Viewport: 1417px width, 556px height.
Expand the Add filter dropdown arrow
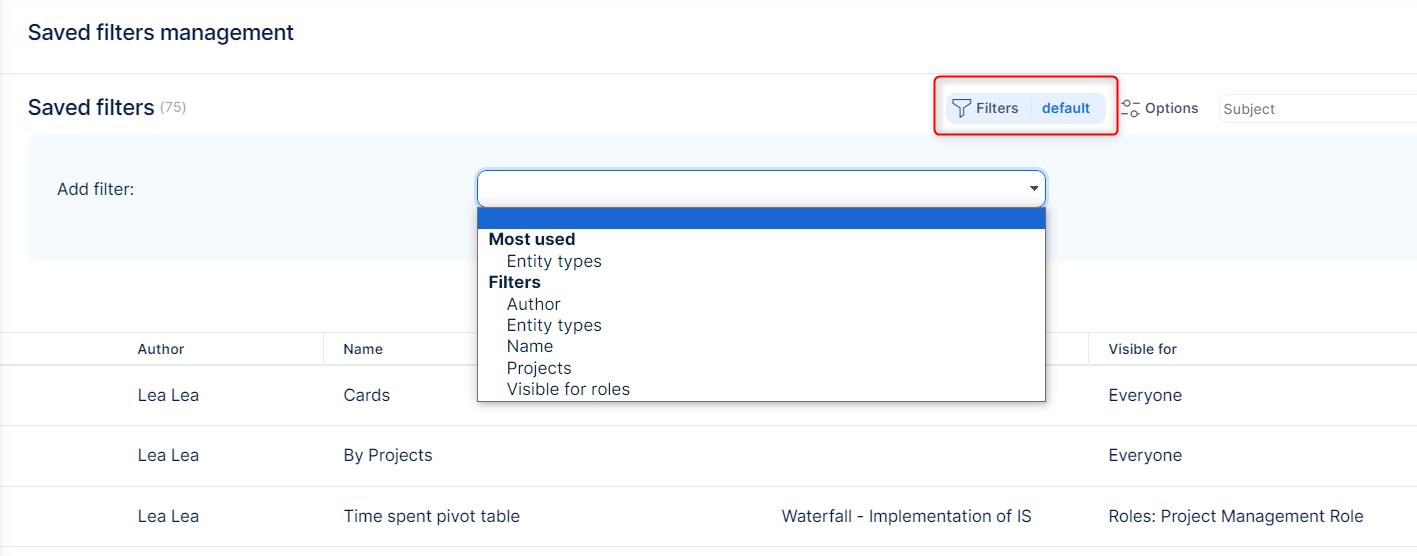click(x=1033, y=189)
